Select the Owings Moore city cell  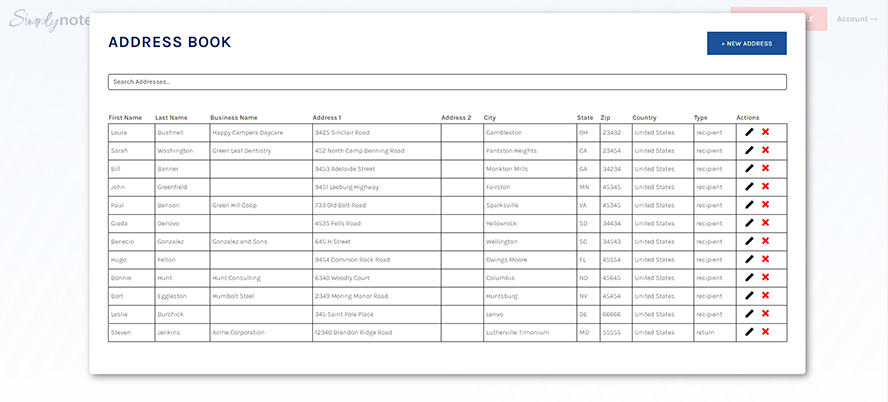point(530,259)
